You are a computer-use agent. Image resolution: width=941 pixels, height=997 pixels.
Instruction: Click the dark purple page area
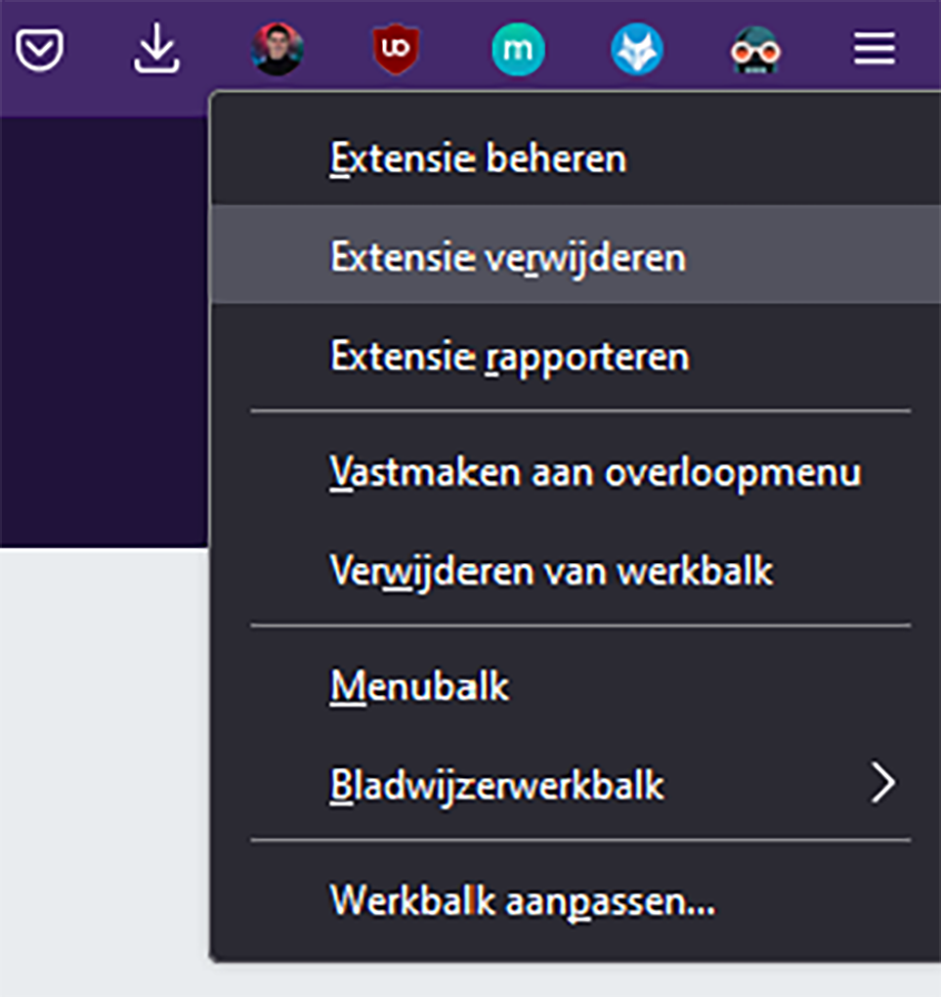coord(104,331)
